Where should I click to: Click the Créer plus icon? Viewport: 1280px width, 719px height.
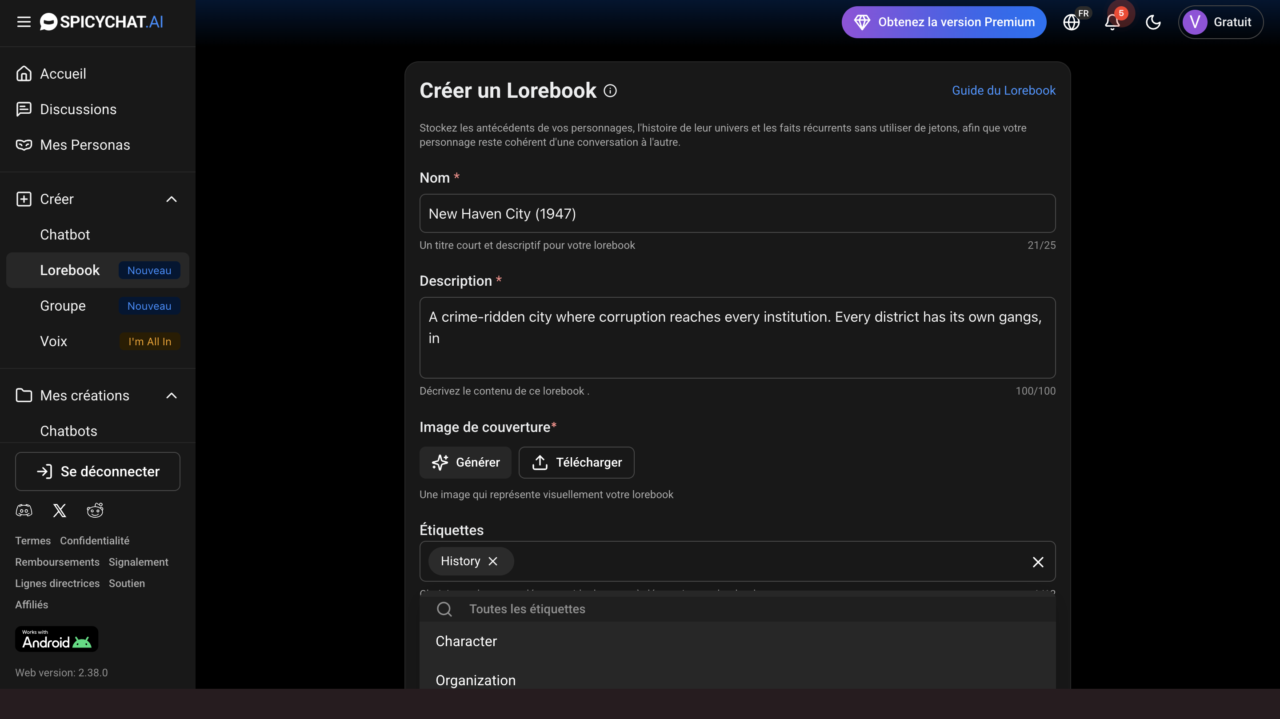24,199
